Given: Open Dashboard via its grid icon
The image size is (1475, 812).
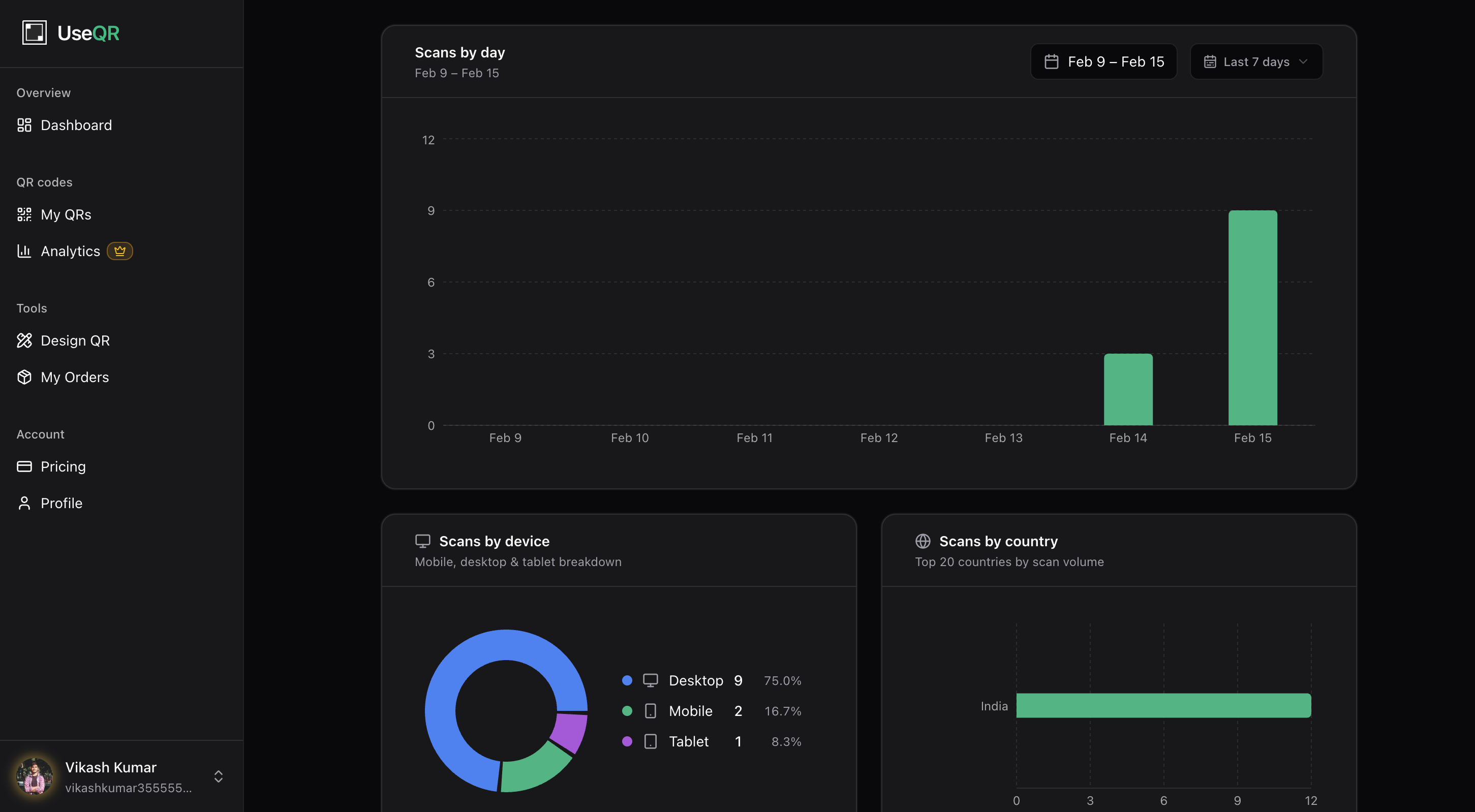Looking at the screenshot, I should click(x=24, y=125).
